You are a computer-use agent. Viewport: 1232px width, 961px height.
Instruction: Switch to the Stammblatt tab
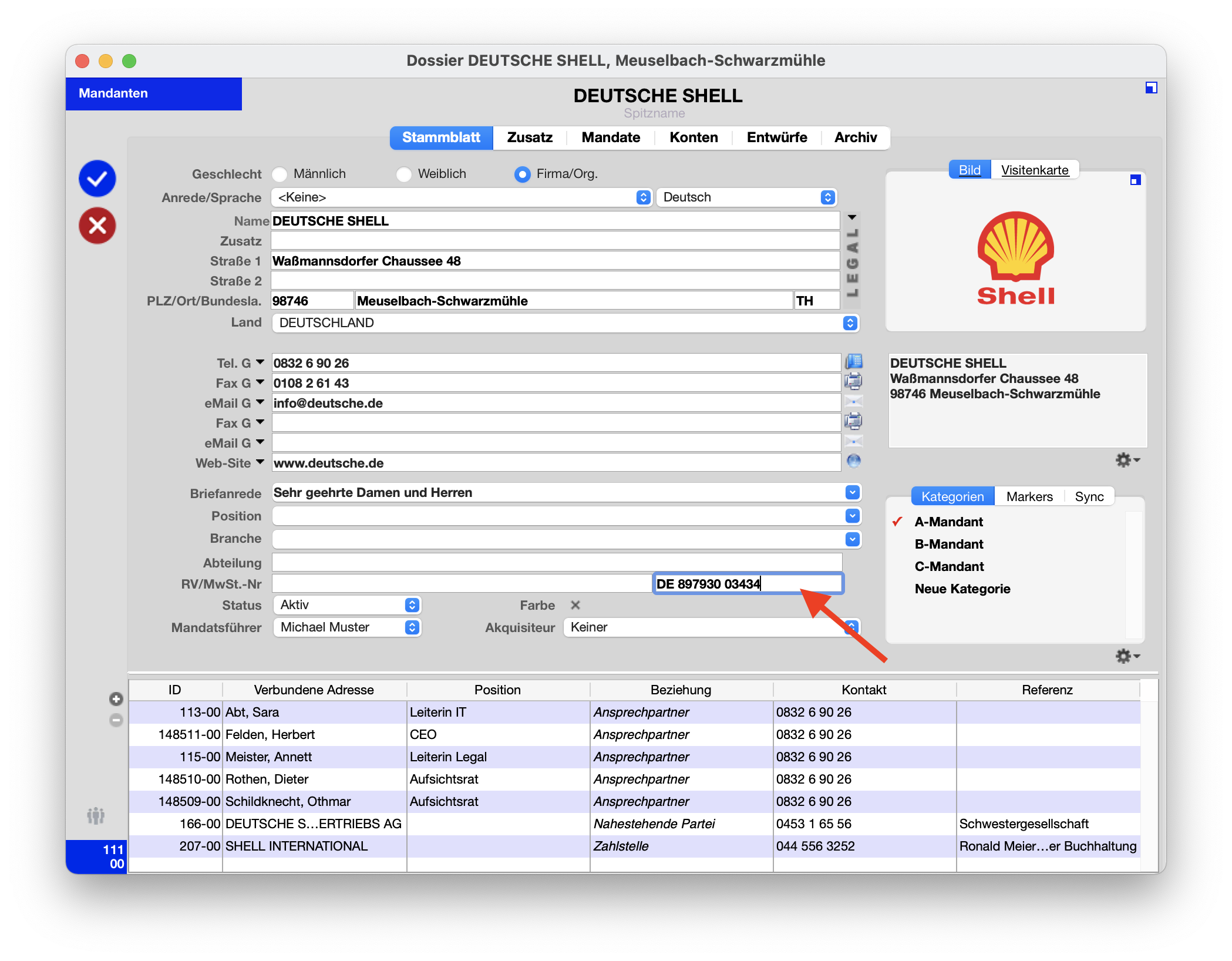tap(441, 137)
